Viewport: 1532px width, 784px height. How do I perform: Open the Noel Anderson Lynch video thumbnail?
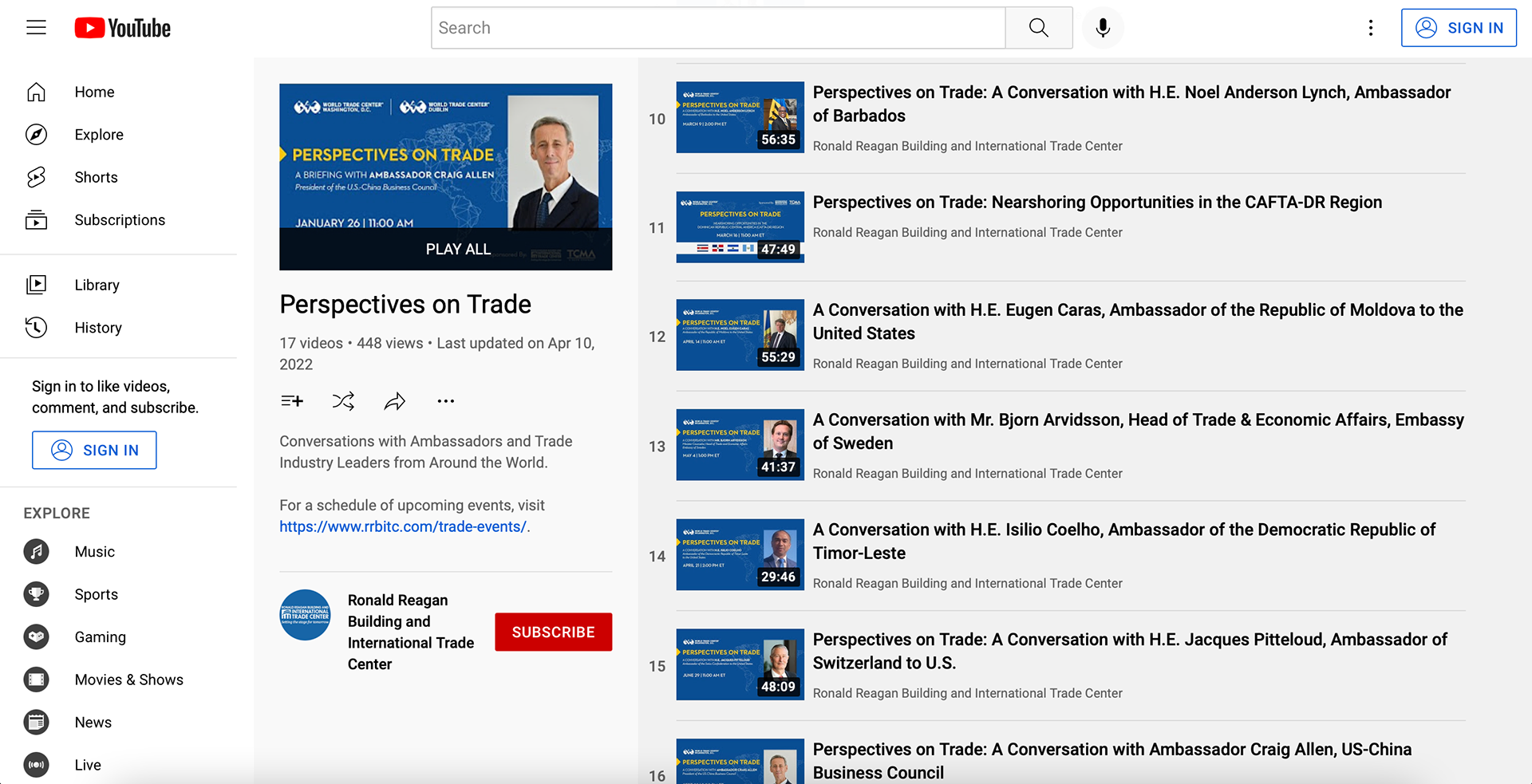point(740,117)
